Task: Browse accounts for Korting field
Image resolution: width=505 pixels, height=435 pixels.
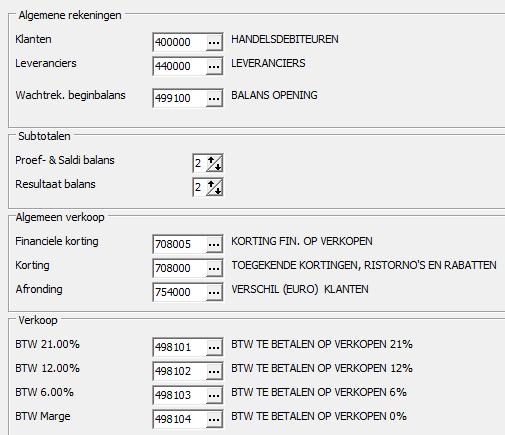Action: click(x=214, y=268)
